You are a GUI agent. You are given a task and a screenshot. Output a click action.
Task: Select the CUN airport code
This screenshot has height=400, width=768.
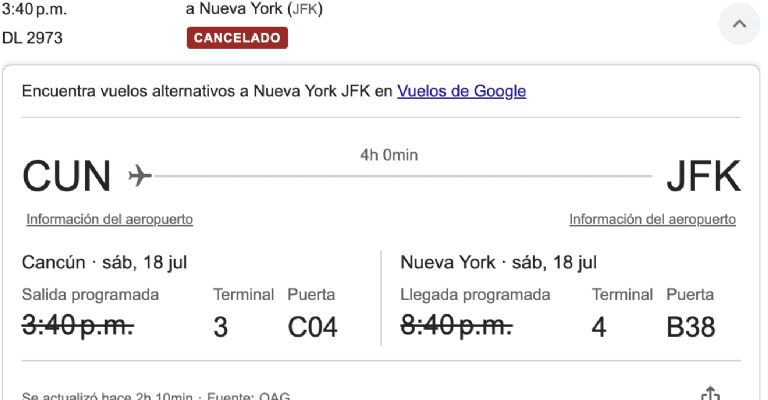click(67, 176)
